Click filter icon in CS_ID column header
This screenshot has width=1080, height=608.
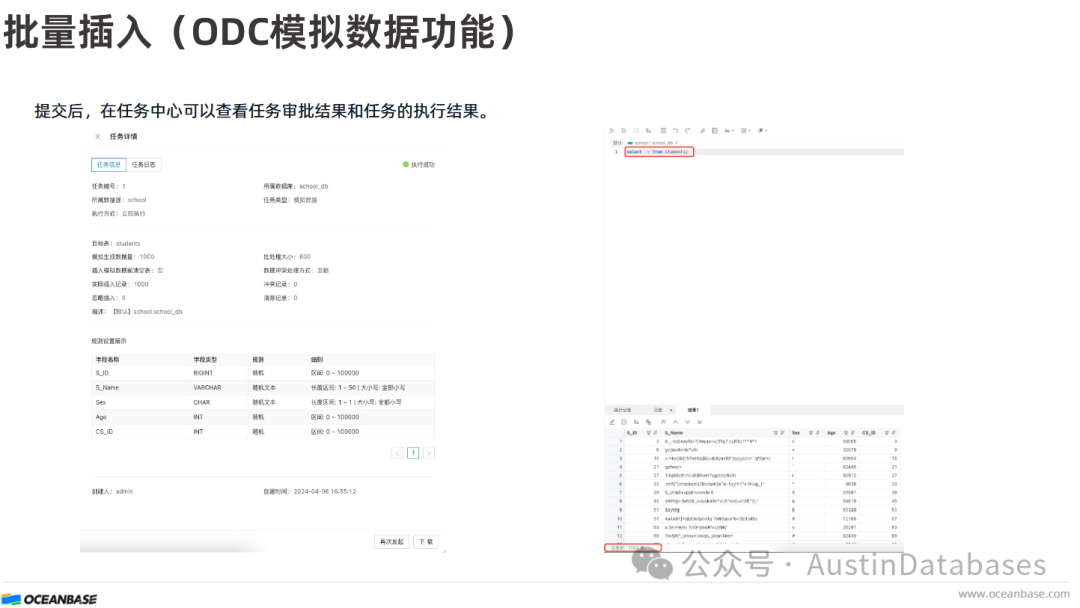pos(887,433)
